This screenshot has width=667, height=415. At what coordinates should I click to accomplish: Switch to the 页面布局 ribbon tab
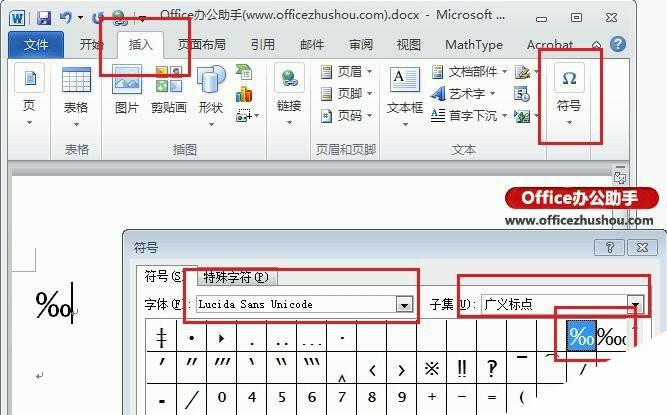point(202,45)
